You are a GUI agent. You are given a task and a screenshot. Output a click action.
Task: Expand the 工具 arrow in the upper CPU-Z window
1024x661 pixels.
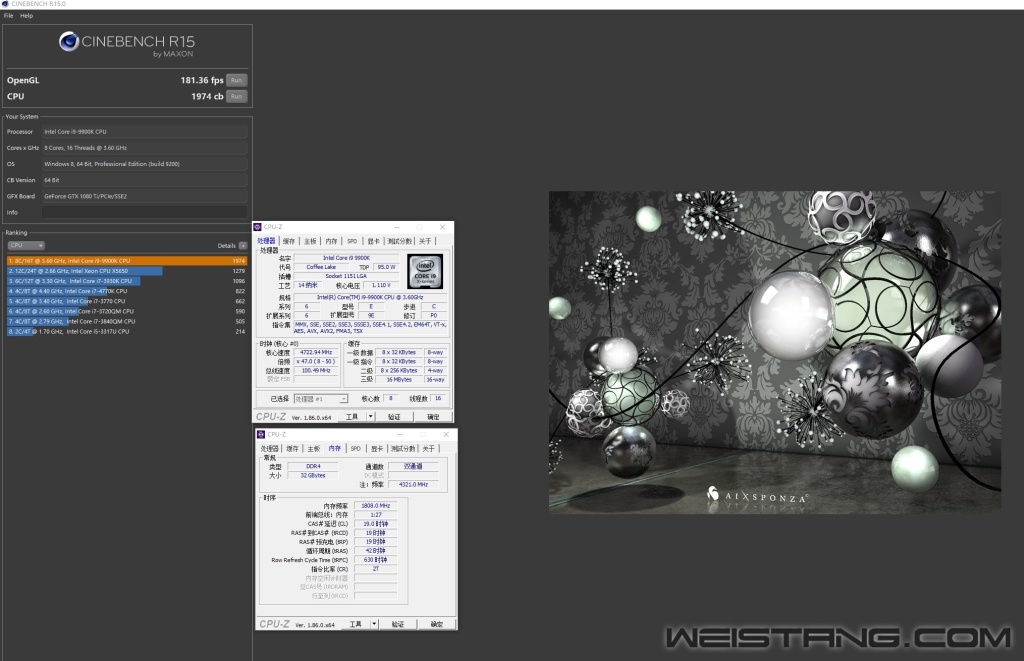pos(370,417)
